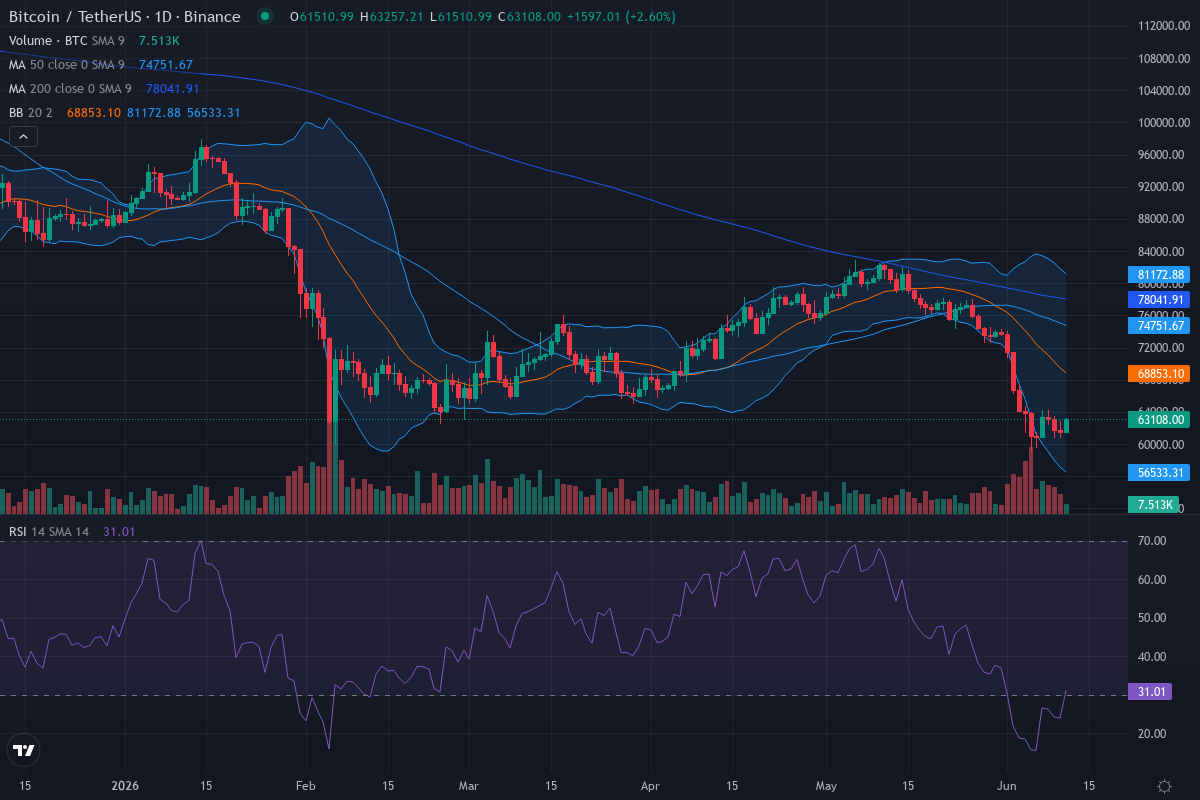Viewport: 1200px width, 800px height.
Task: Click the 74751.67 MA 50 price label
Action: point(1160,325)
